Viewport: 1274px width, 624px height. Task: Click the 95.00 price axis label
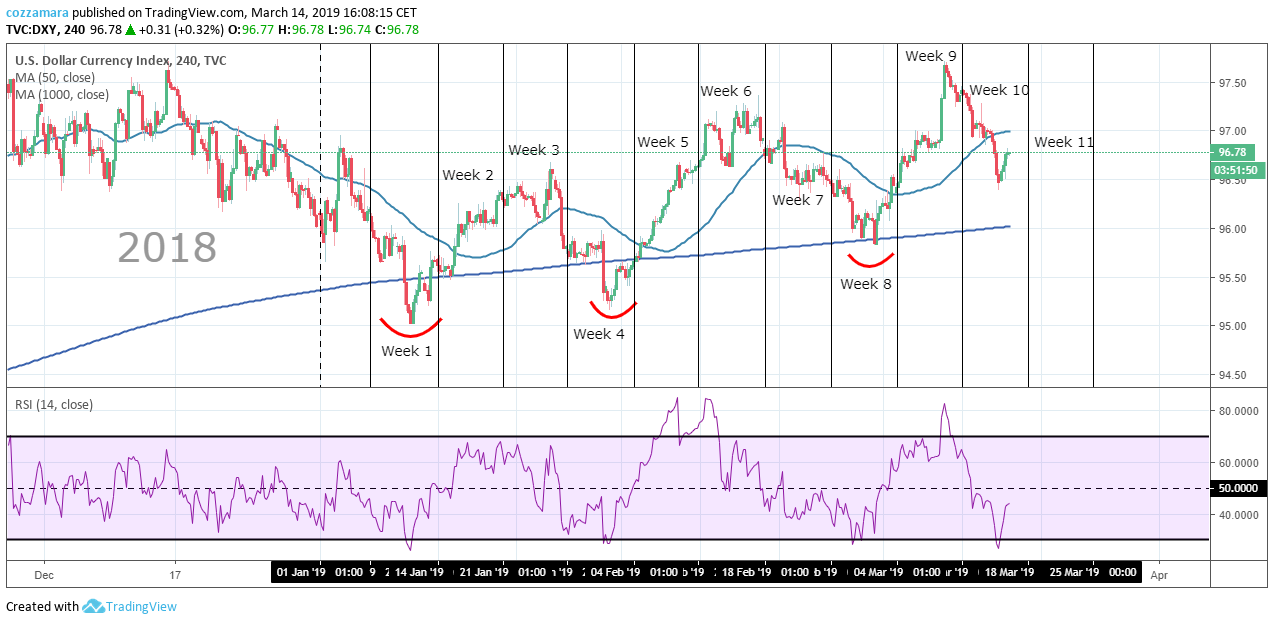pyautogui.click(x=1233, y=326)
